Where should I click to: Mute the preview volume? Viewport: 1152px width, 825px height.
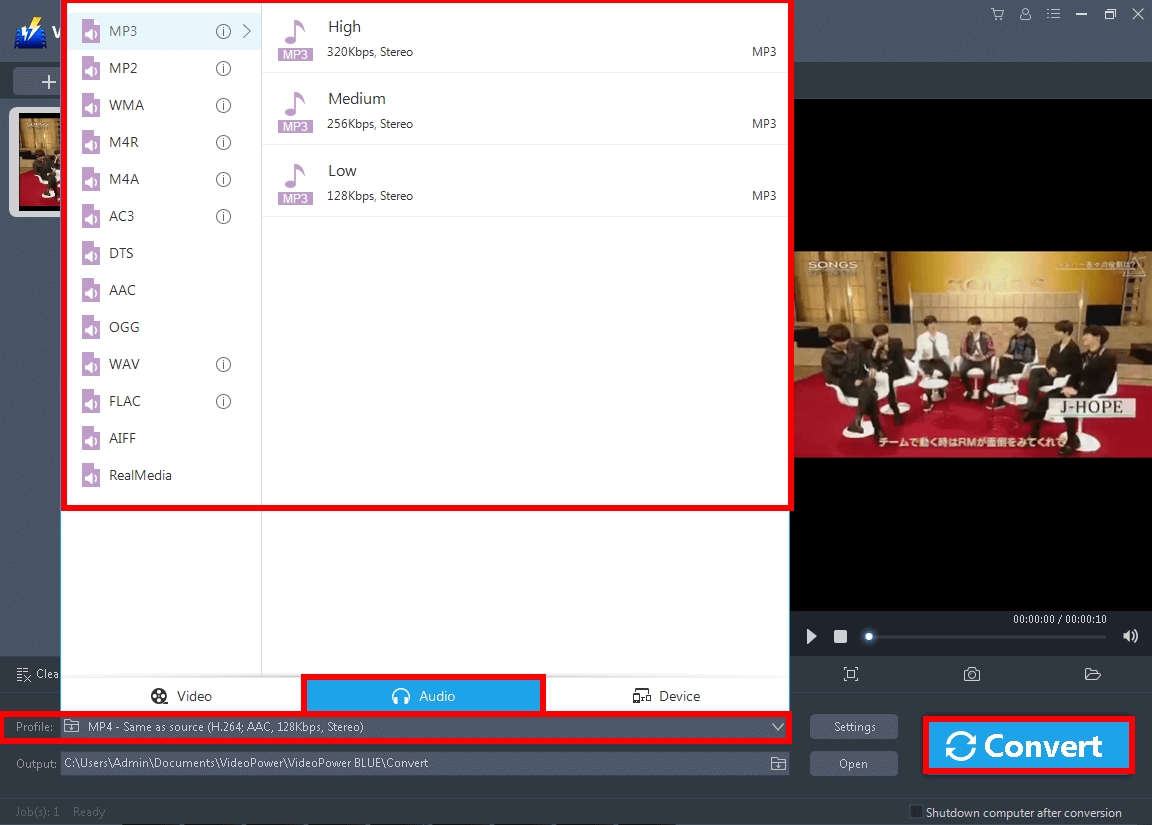pos(1130,635)
